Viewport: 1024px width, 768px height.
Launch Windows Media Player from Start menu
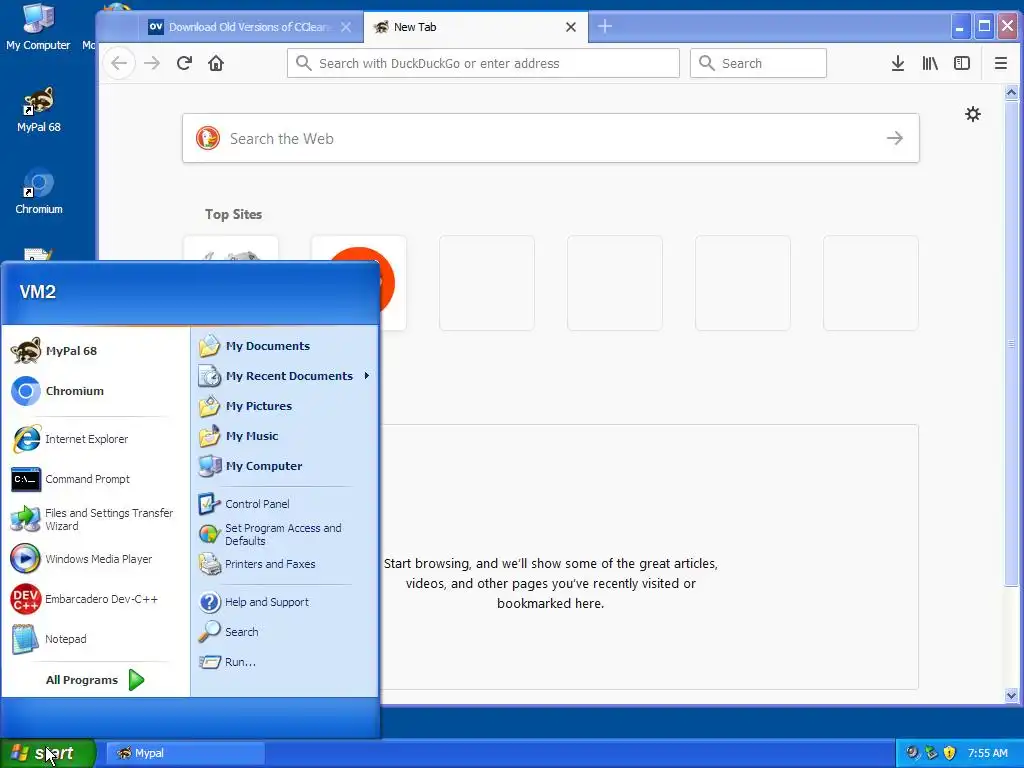point(95,559)
